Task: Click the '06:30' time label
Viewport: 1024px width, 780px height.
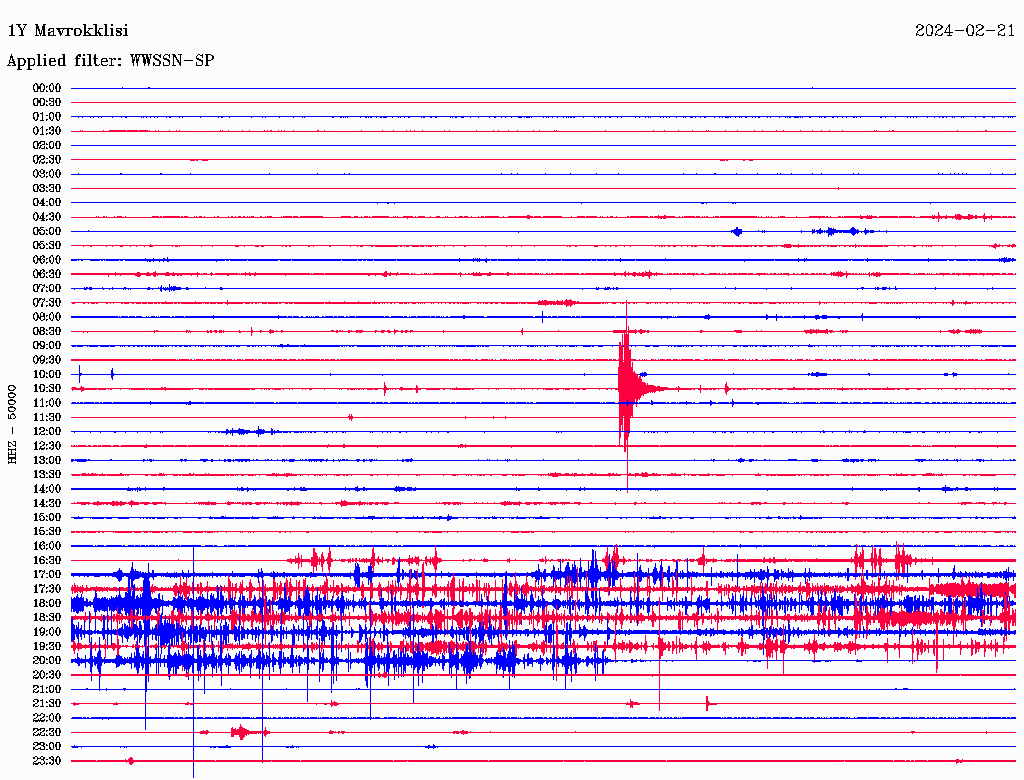Action: click(46, 274)
